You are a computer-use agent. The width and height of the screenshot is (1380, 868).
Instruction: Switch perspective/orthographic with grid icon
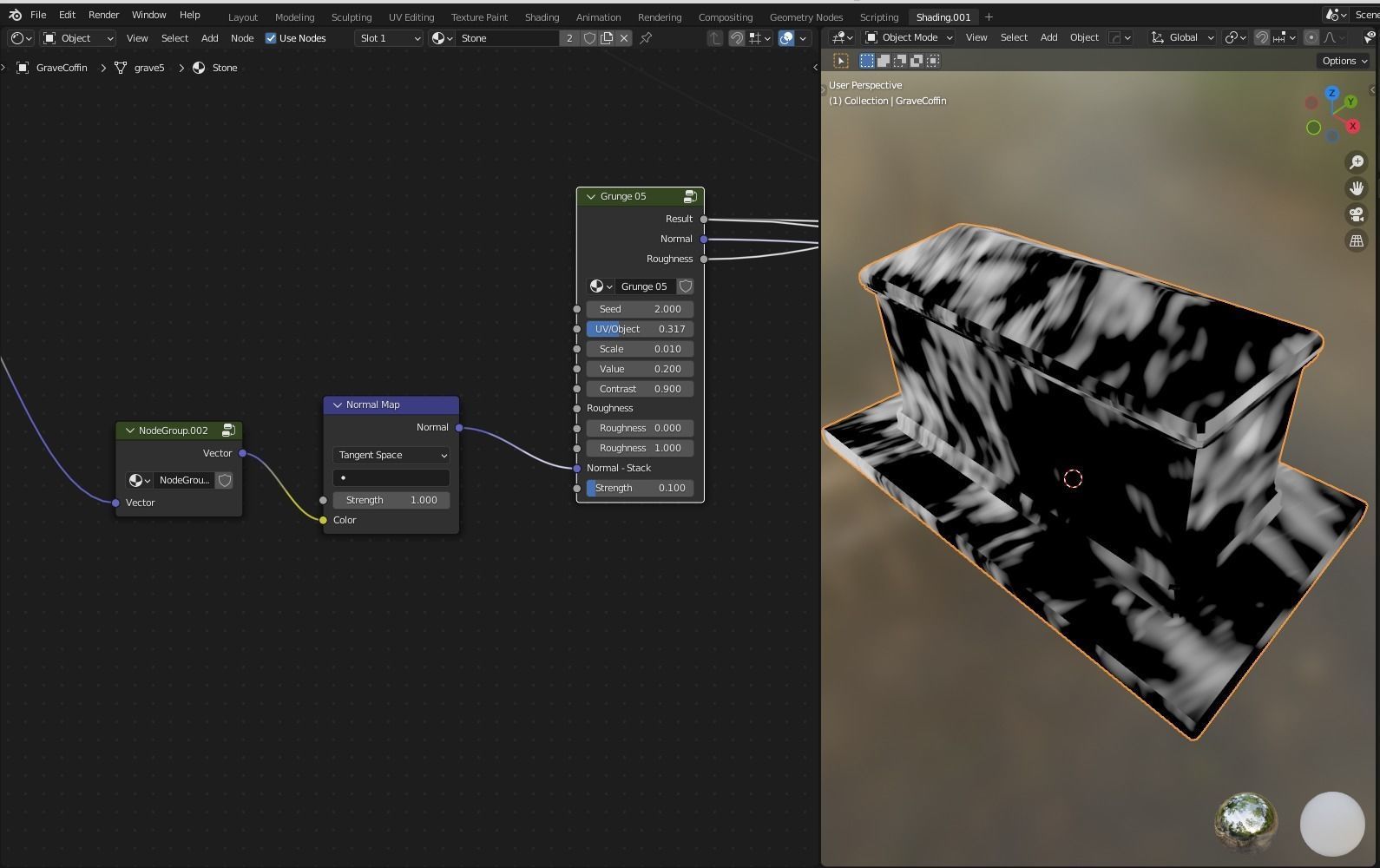pos(1357,241)
